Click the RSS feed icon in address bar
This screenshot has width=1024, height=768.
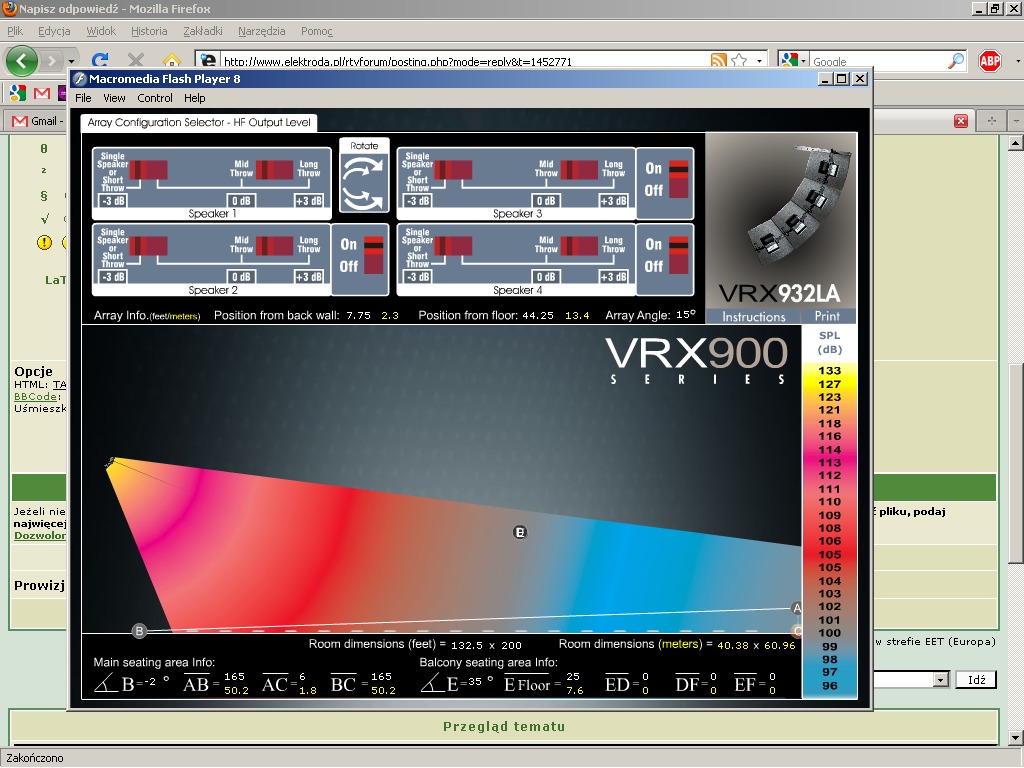click(x=718, y=61)
